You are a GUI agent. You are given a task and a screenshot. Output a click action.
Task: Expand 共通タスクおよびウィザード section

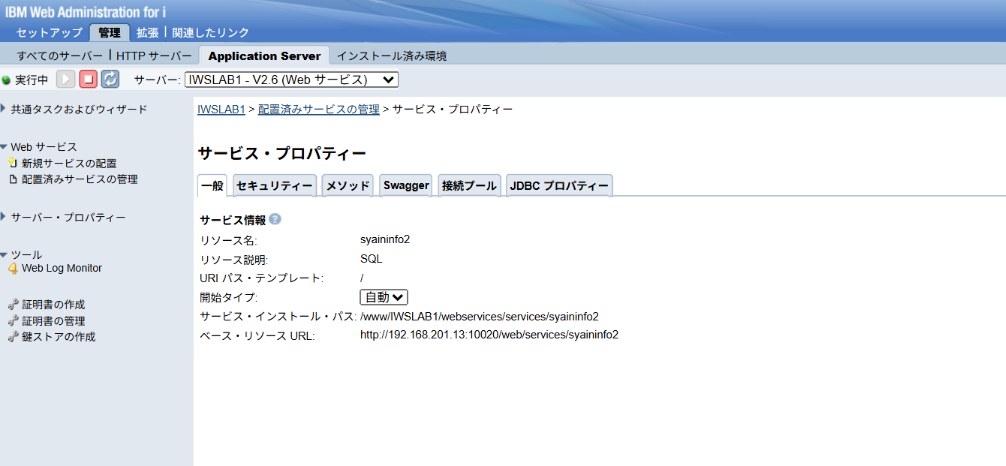[4, 108]
